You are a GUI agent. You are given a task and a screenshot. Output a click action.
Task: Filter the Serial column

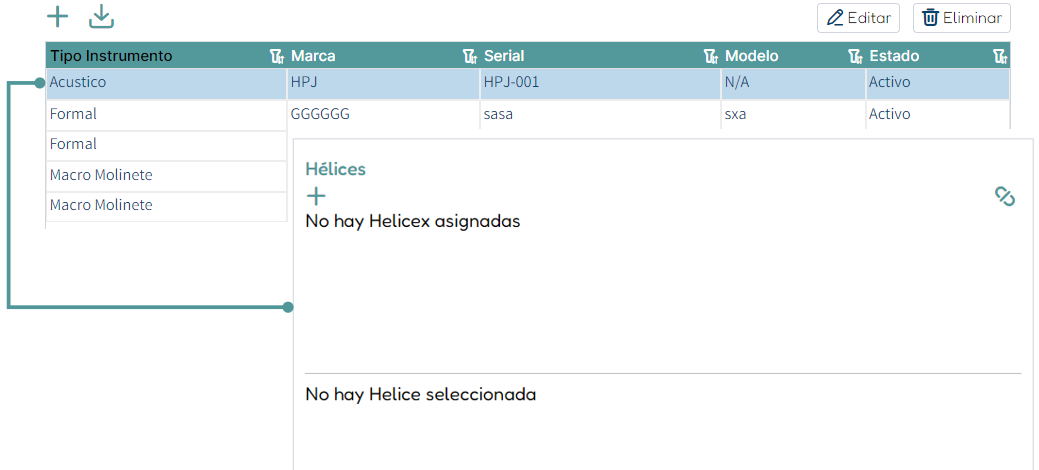click(711, 56)
